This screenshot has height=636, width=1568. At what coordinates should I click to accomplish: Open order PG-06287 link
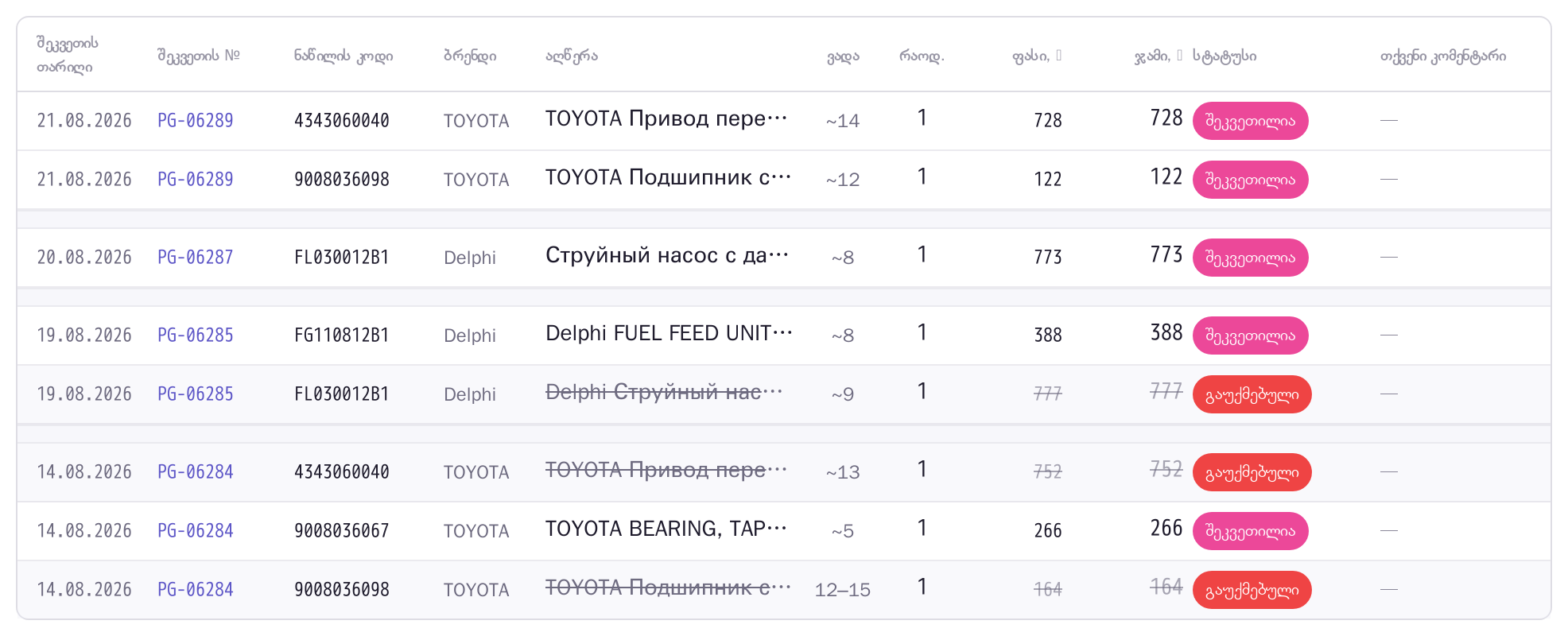click(195, 258)
